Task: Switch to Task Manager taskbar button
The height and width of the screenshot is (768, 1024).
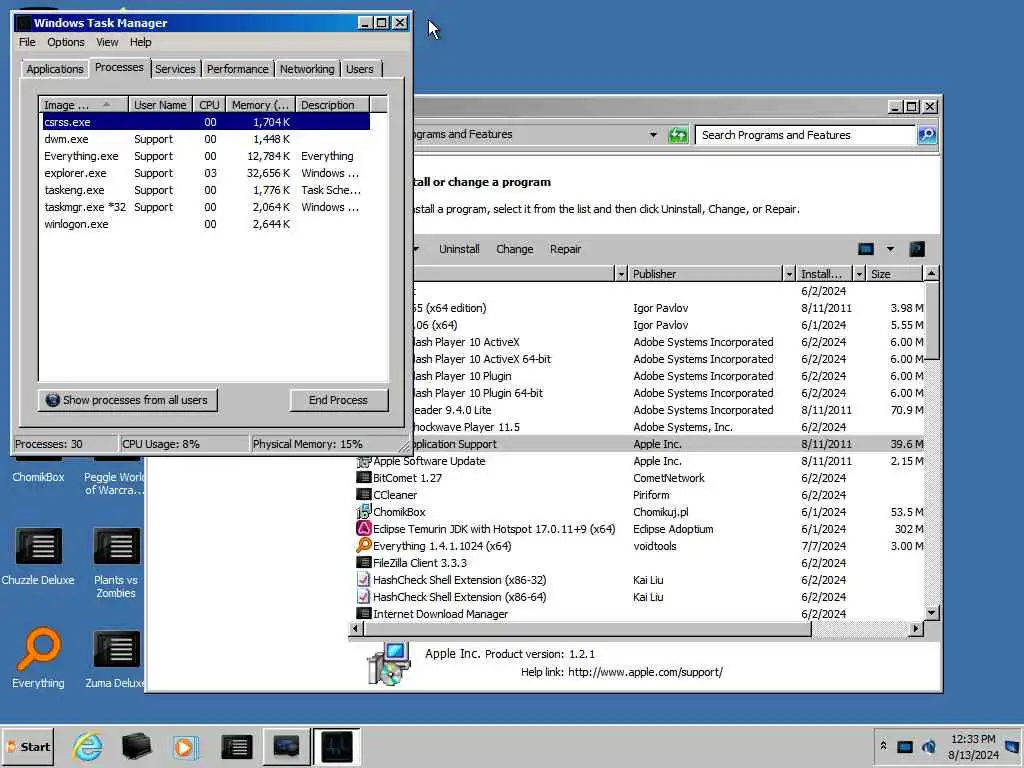Action: click(336, 746)
